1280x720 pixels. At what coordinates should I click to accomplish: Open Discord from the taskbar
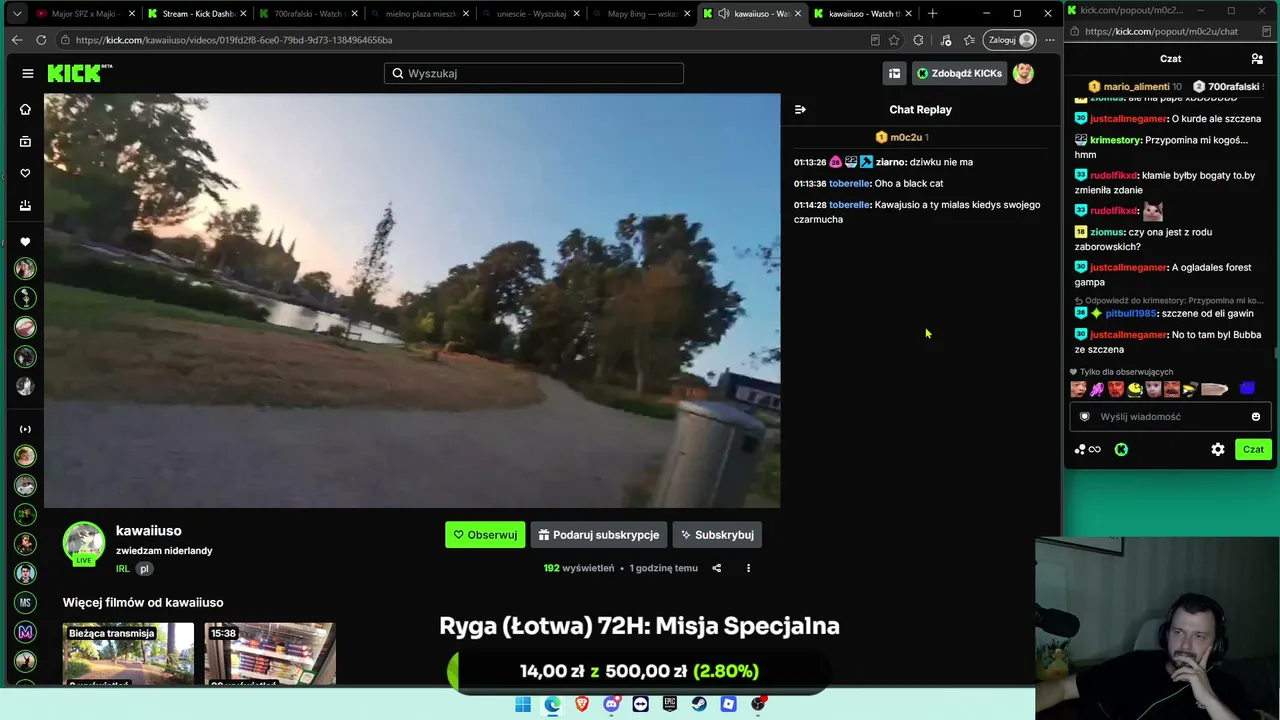pyautogui.click(x=611, y=704)
